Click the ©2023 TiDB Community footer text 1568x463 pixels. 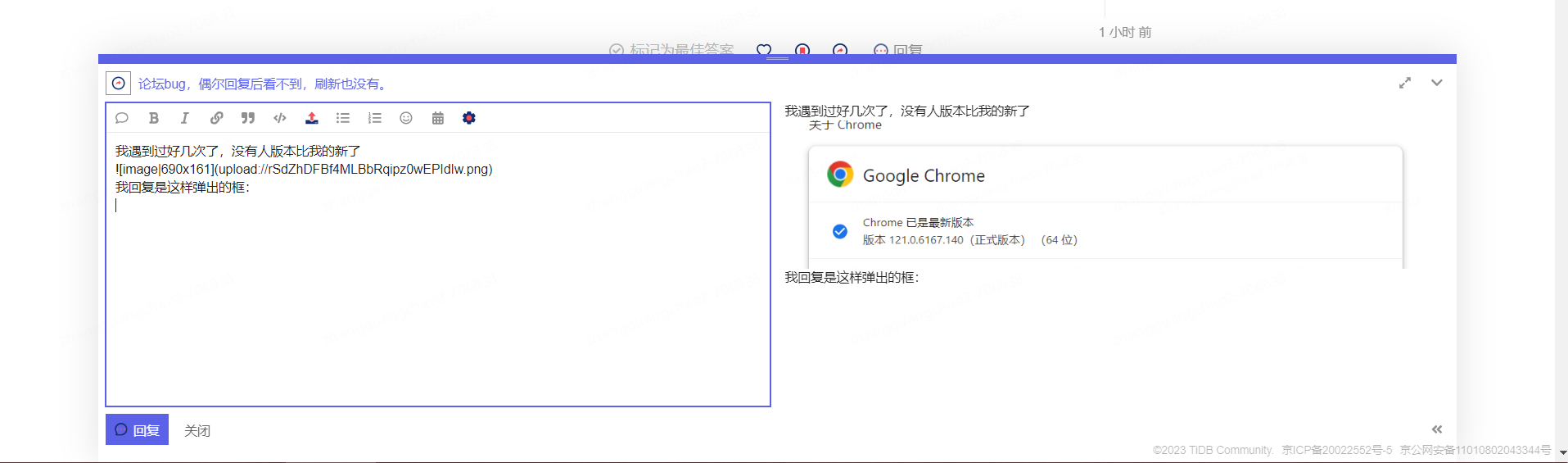(x=1213, y=450)
